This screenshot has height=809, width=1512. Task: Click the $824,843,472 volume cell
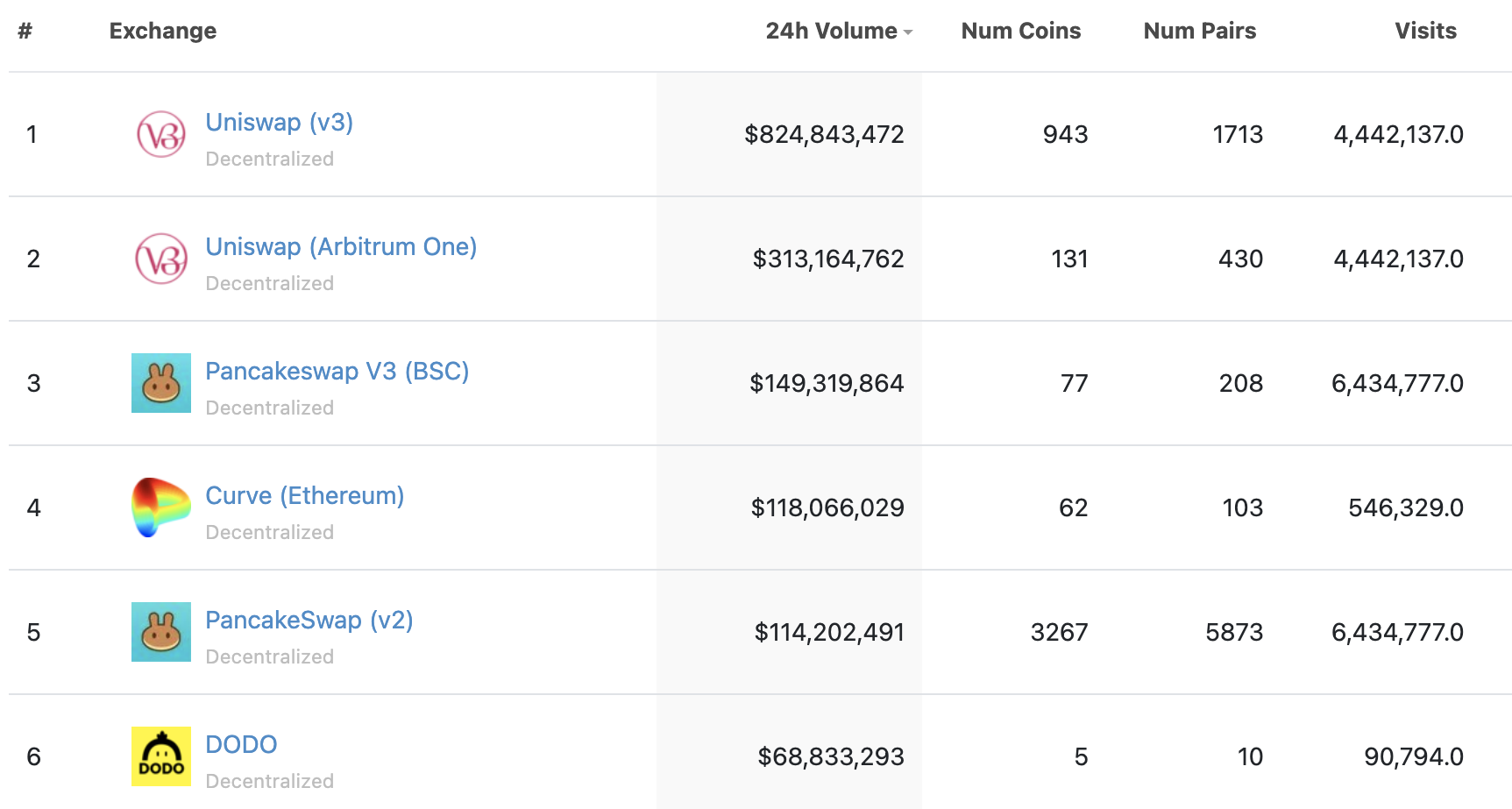tap(823, 134)
